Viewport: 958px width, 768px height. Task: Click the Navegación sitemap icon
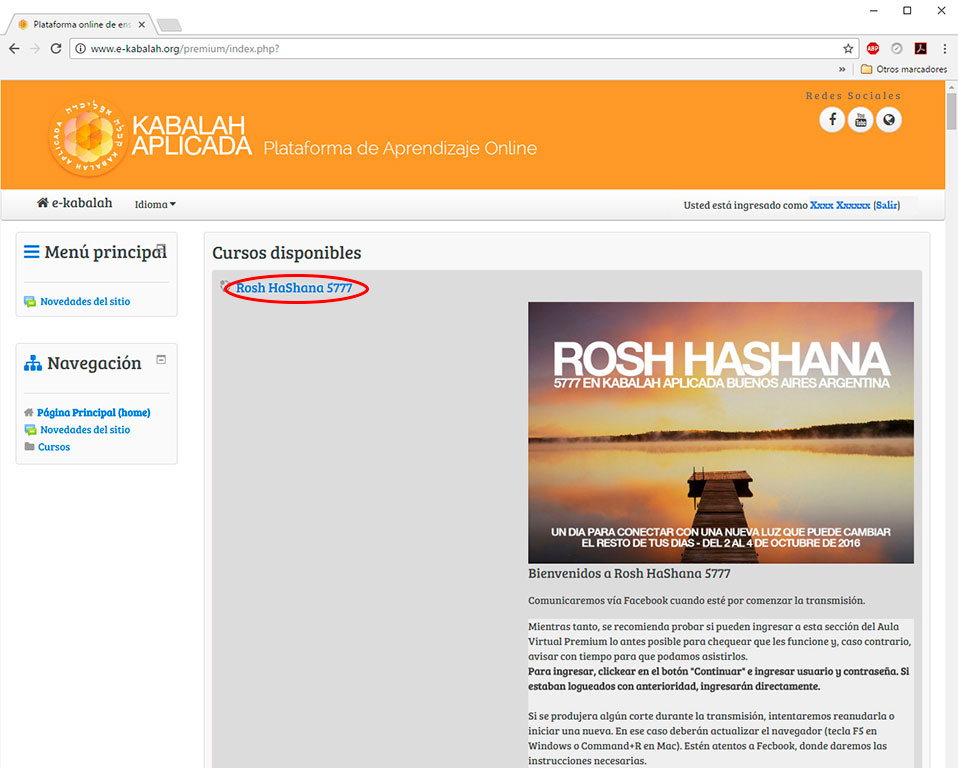click(33, 364)
